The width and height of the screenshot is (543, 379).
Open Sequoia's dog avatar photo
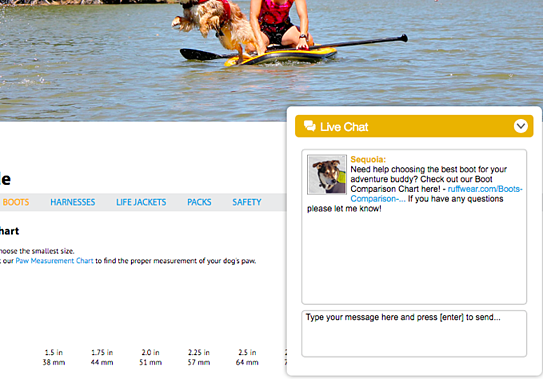click(327, 174)
